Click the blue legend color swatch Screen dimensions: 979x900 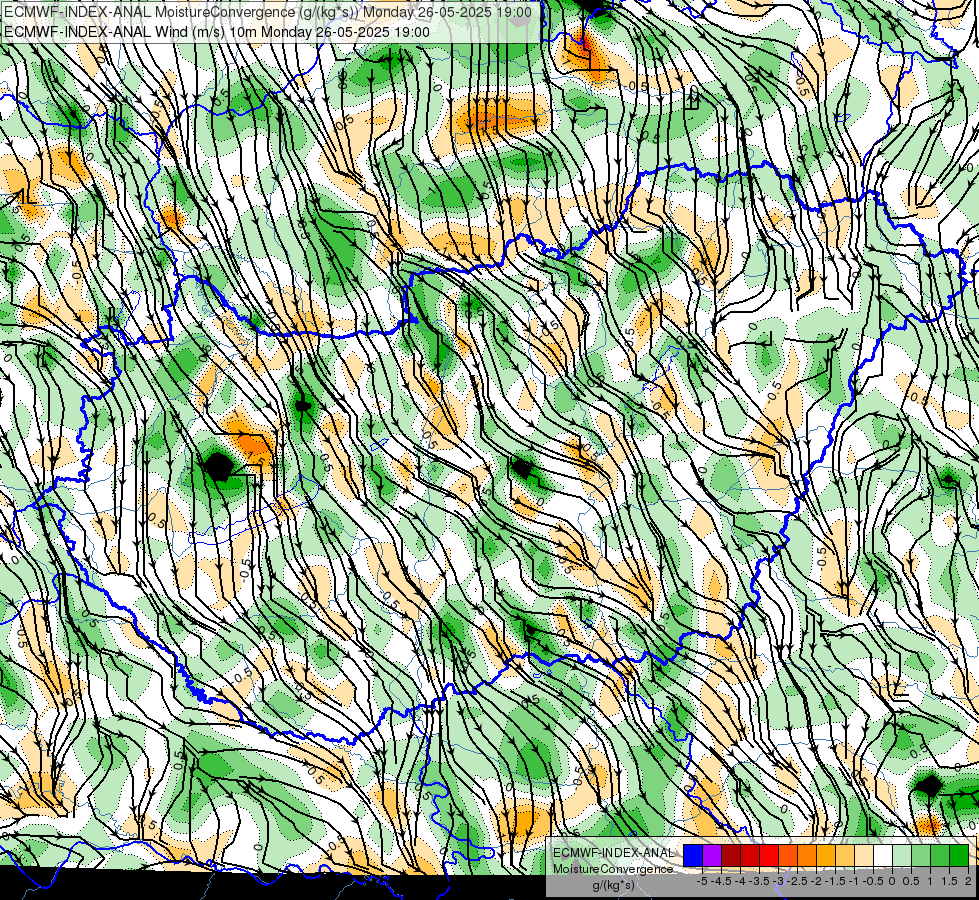click(693, 856)
